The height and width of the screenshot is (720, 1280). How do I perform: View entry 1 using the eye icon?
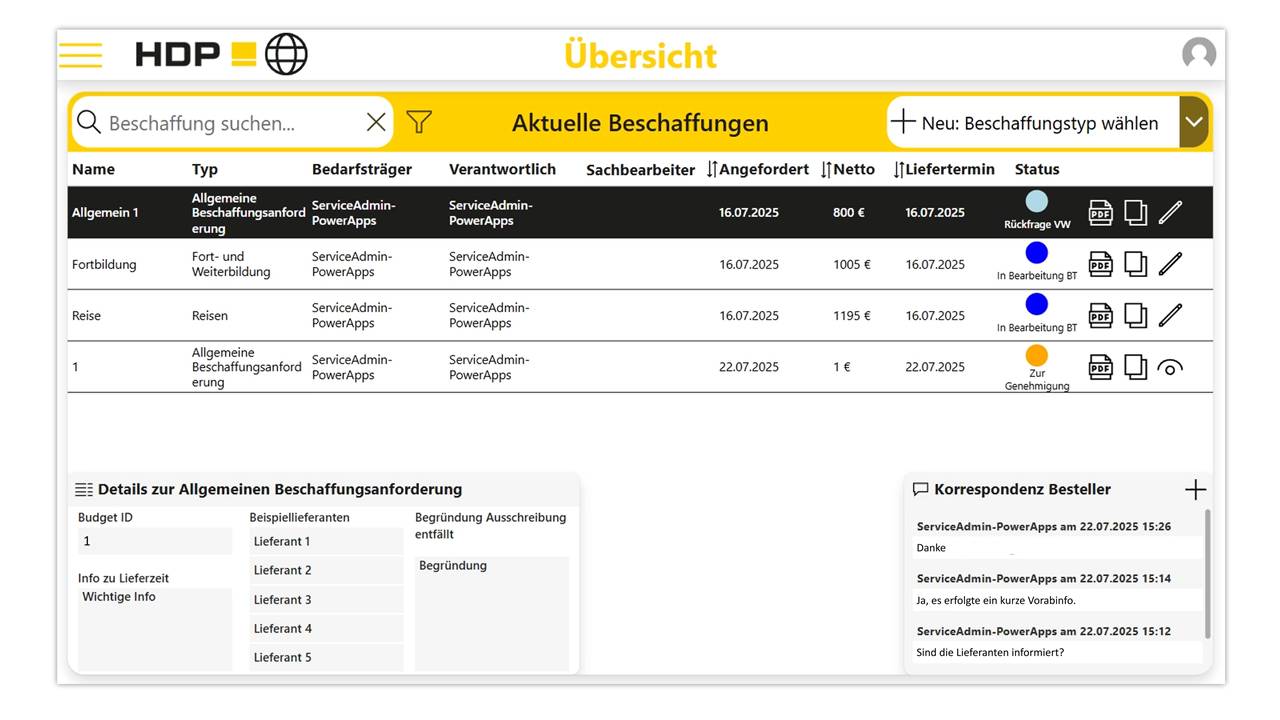(1171, 368)
